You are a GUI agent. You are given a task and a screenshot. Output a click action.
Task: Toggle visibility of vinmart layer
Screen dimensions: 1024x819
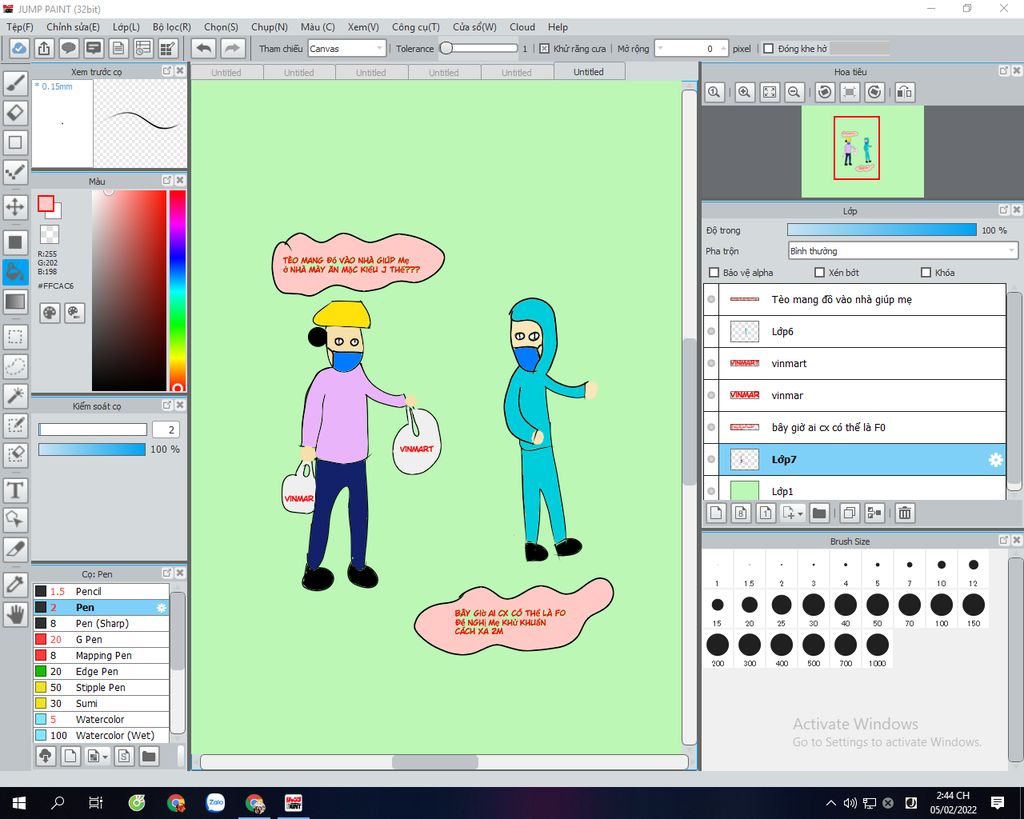[x=711, y=363]
